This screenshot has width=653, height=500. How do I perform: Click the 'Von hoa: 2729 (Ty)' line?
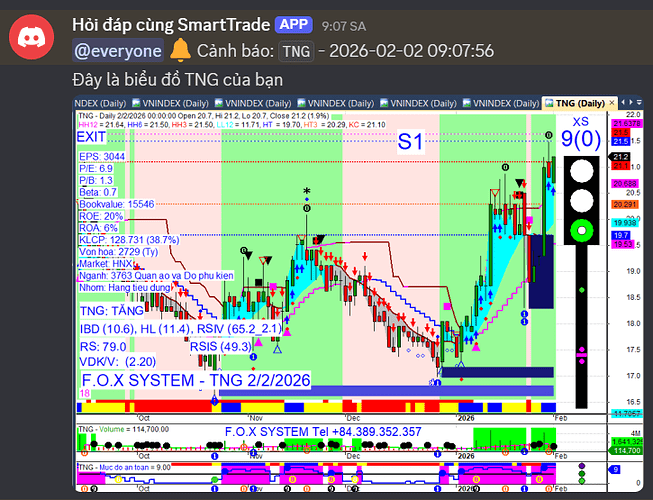(119, 252)
